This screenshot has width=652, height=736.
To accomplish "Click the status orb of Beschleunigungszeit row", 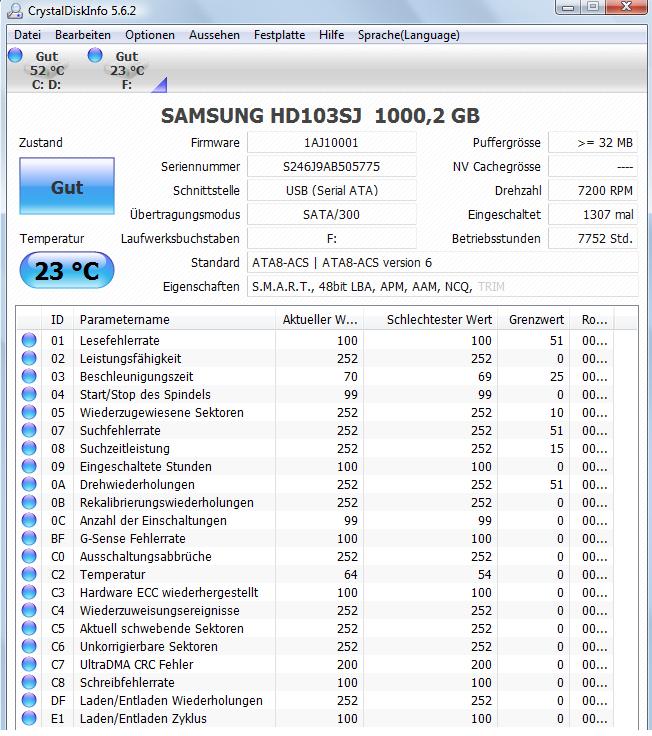I will tap(29, 376).
